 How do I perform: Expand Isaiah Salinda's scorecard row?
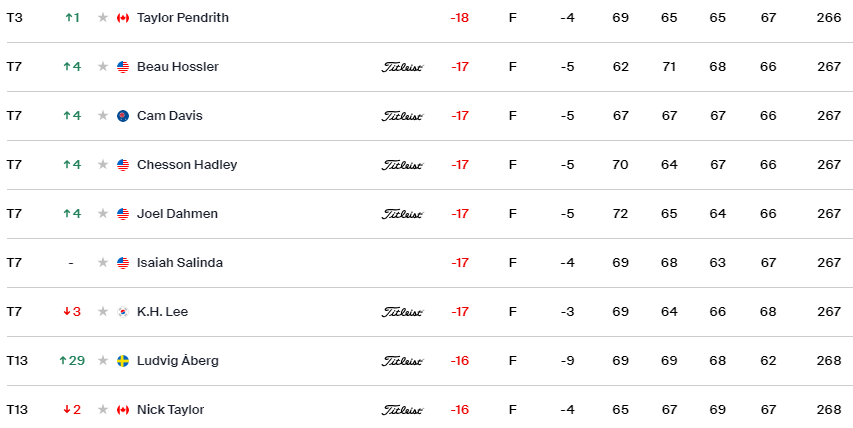click(180, 263)
